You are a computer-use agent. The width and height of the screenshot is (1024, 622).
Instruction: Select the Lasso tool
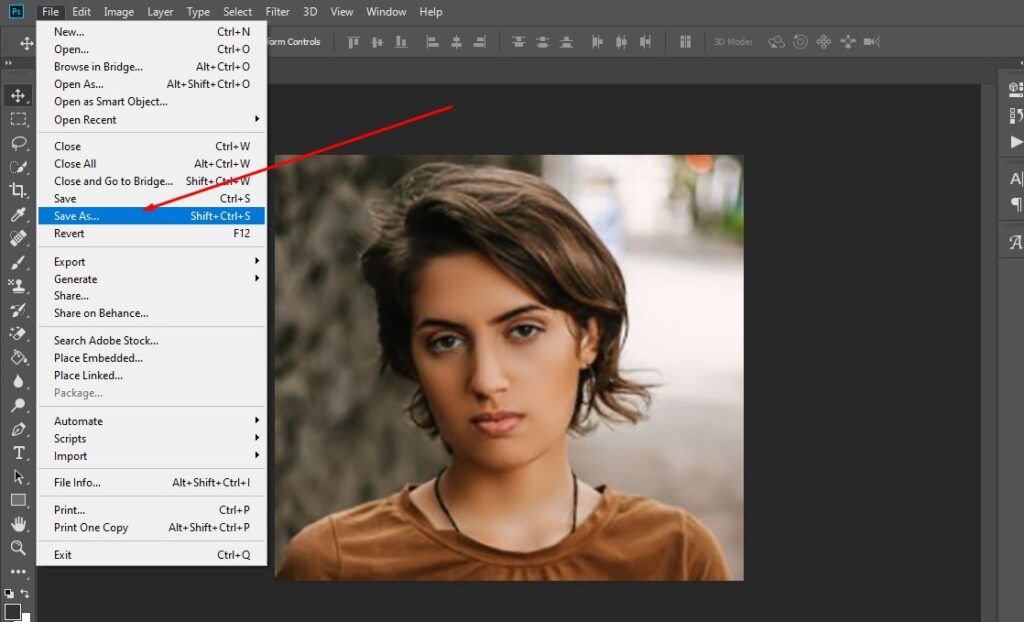(x=18, y=142)
